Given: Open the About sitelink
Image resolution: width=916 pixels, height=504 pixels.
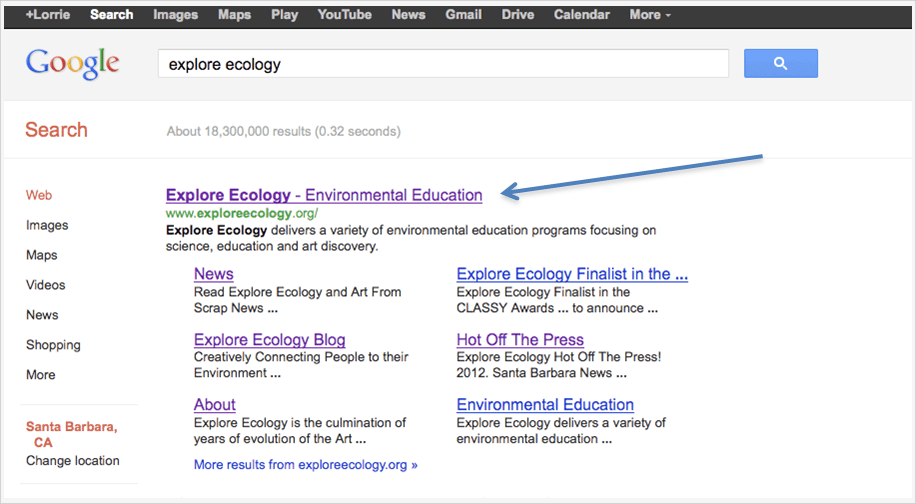Looking at the screenshot, I should tap(214, 405).
